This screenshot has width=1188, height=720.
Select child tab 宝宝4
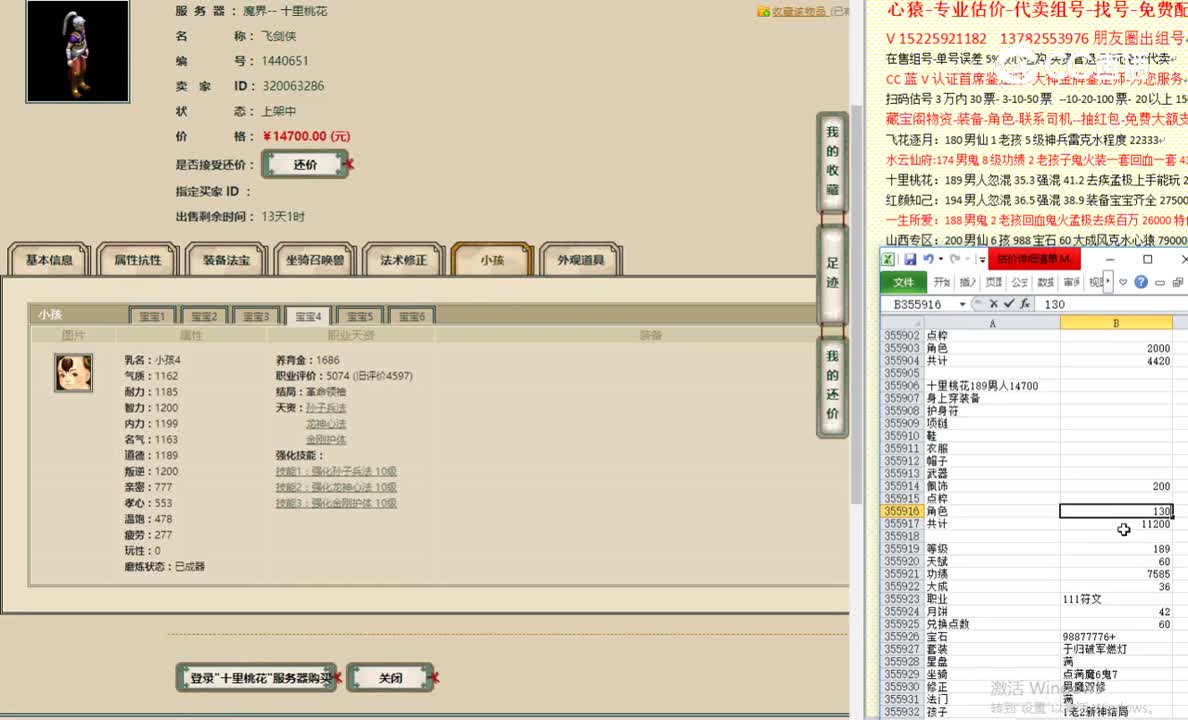coord(308,316)
